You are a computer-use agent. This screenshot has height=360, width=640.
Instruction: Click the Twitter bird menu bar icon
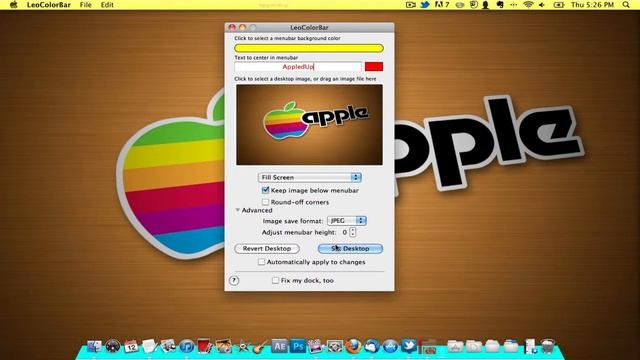pos(425,5)
